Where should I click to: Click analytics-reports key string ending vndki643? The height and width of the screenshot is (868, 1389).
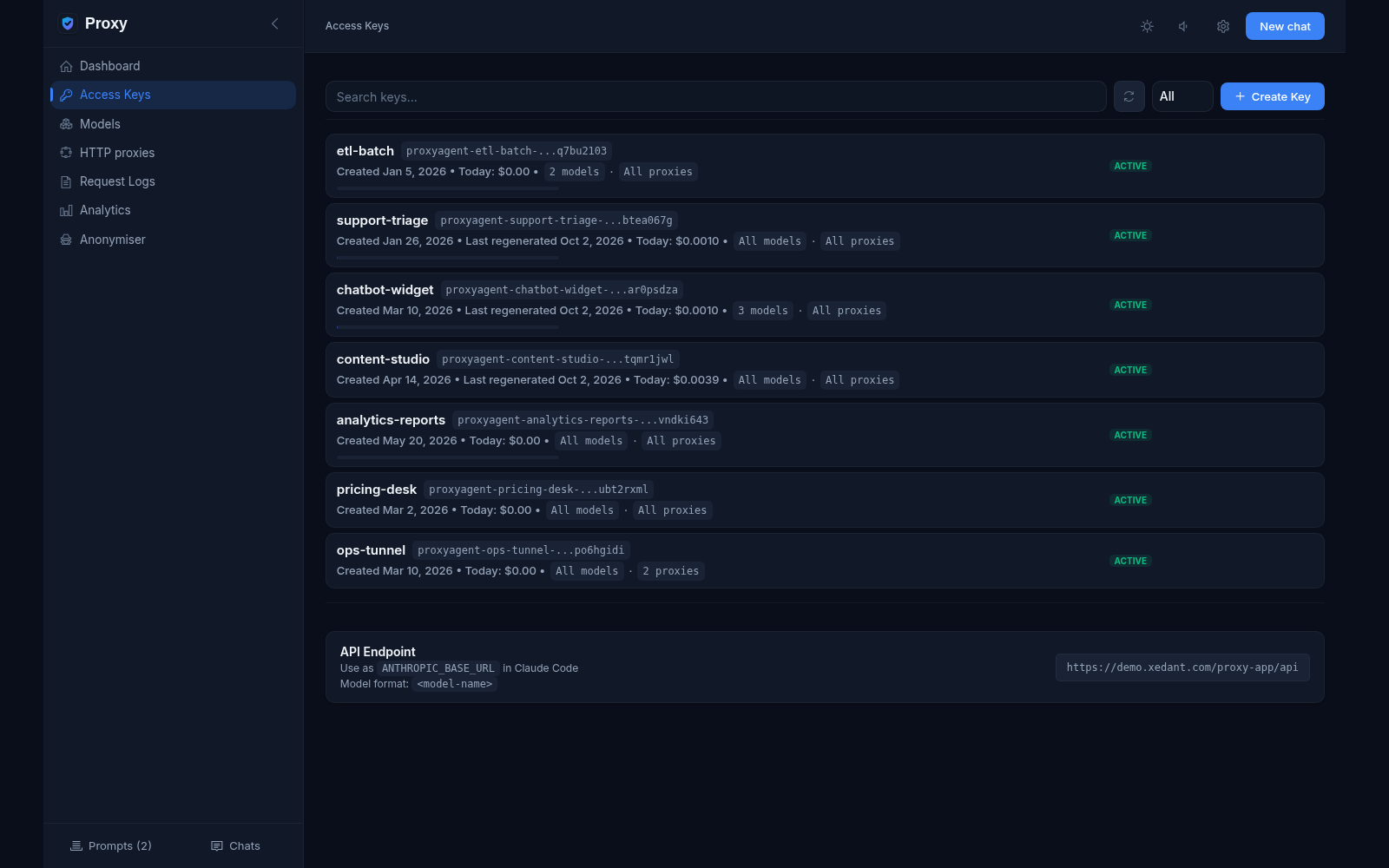pyautogui.click(x=583, y=420)
